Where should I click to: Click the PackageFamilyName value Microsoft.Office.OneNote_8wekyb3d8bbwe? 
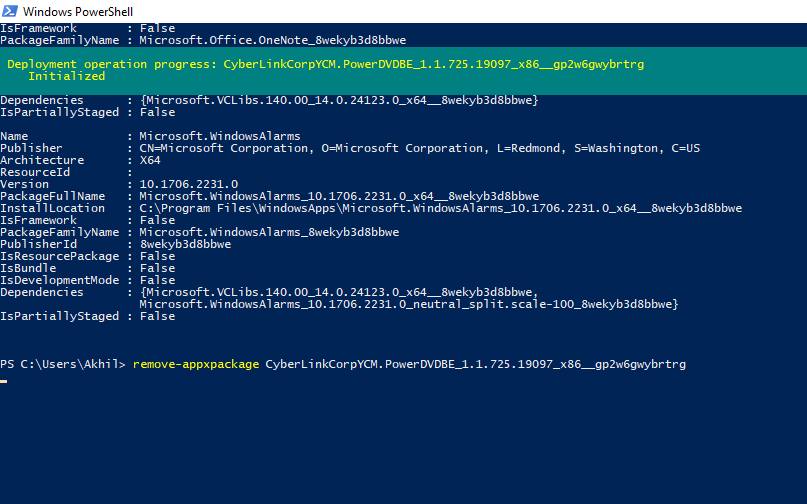tap(273, 40)
